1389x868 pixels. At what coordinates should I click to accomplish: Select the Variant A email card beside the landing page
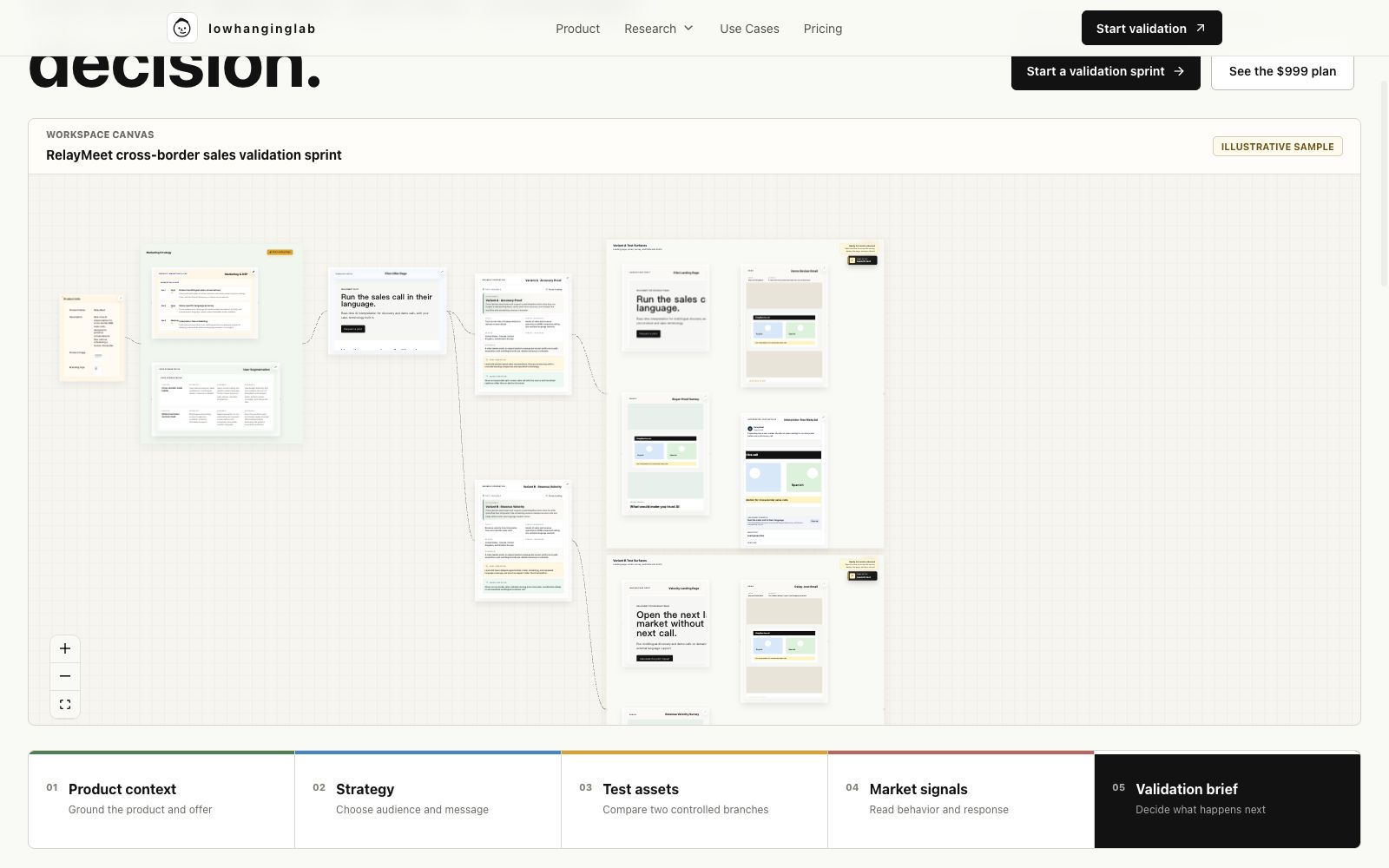pyautogui.click(x=784, y=325)
